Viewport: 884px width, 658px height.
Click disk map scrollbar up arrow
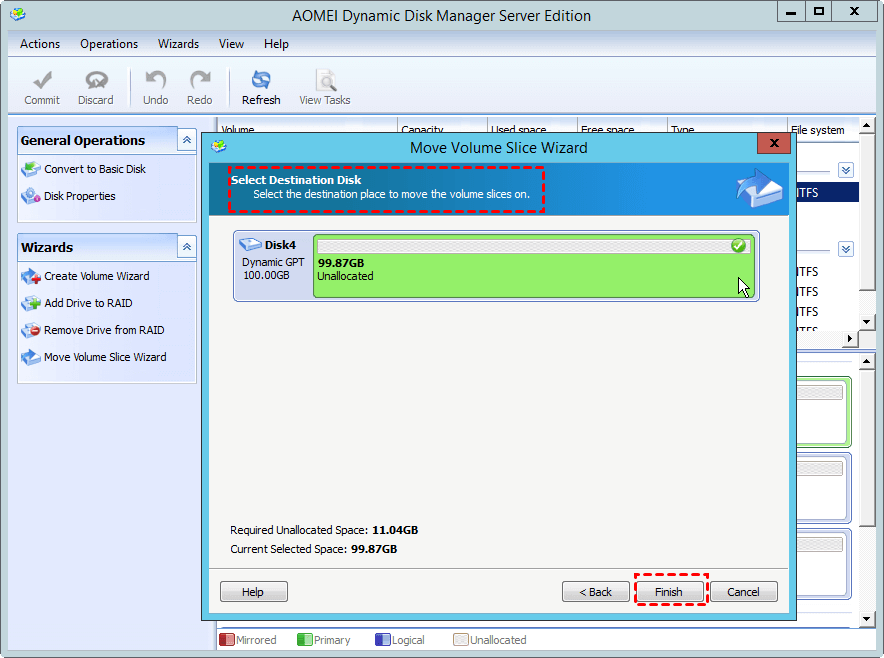(x=867, y=361)
